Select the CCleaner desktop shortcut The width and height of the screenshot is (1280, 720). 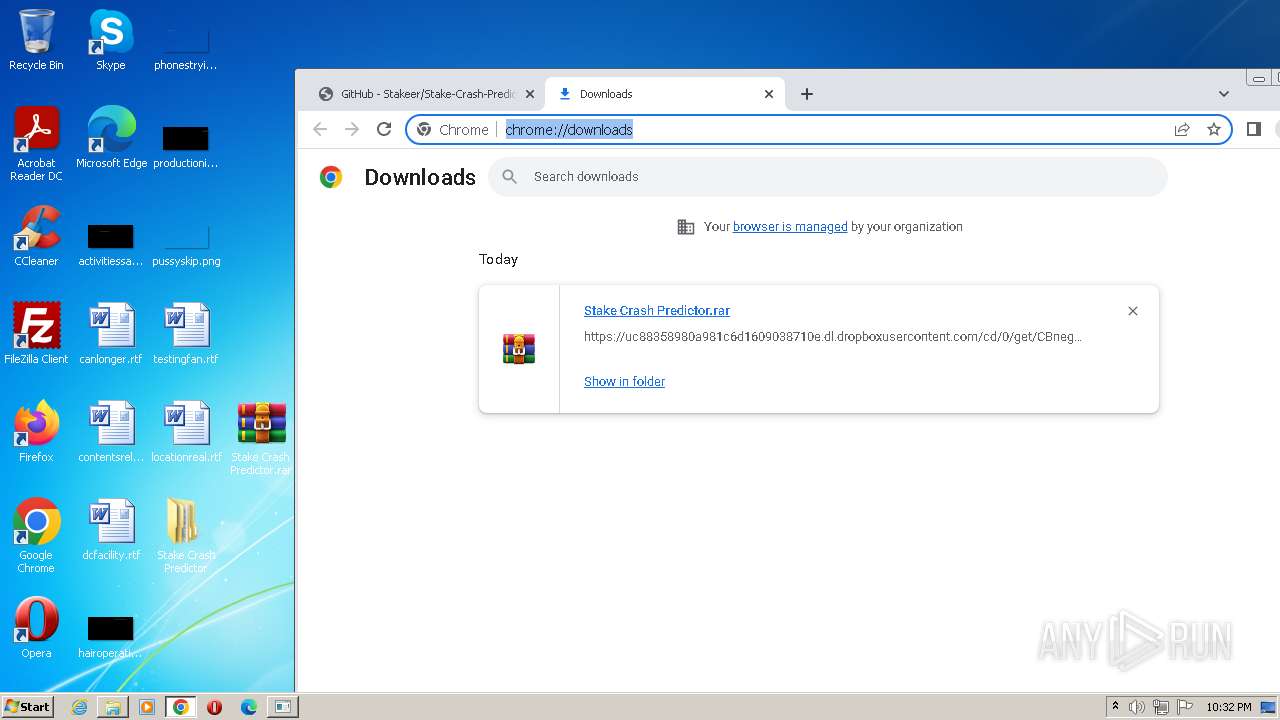36,236
